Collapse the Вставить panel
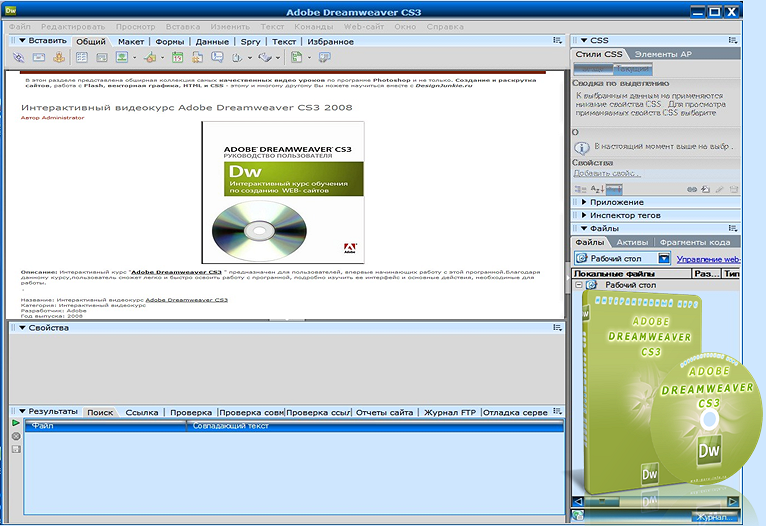Image resolution: width=766 pixels, height=526 pixels. click(22, 41)
